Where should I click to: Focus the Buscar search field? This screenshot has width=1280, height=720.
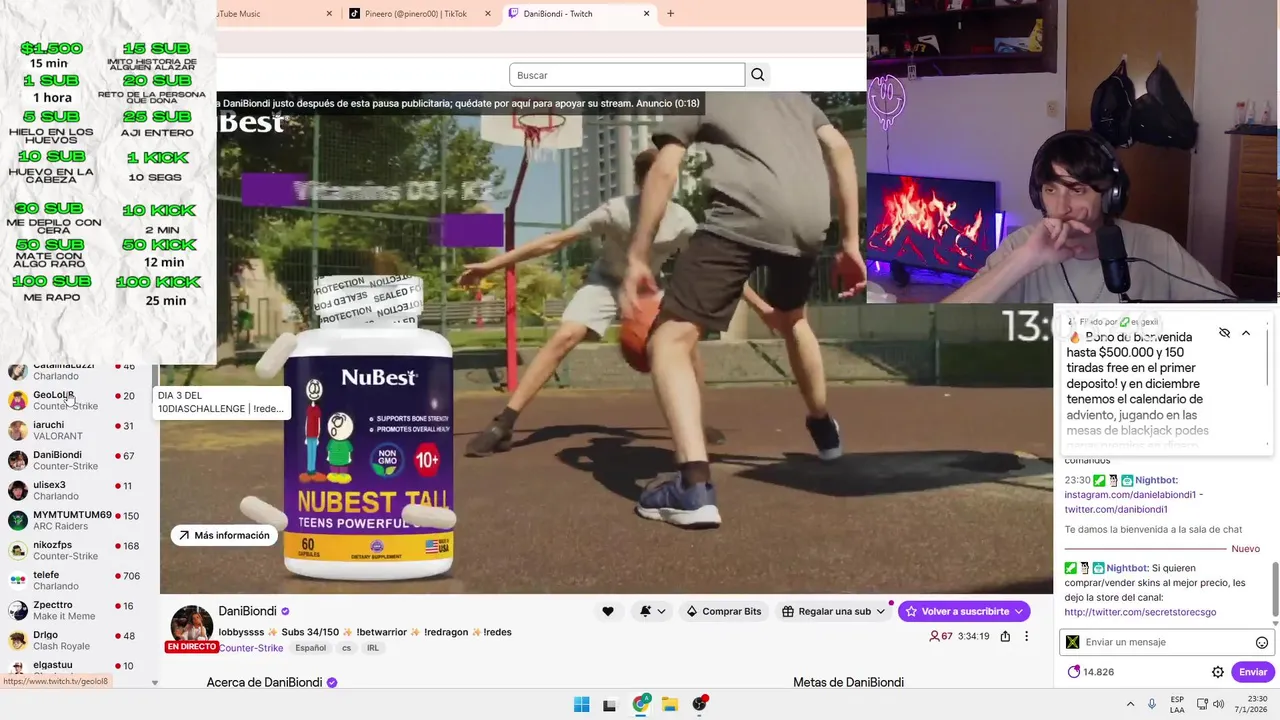point(627,75)
